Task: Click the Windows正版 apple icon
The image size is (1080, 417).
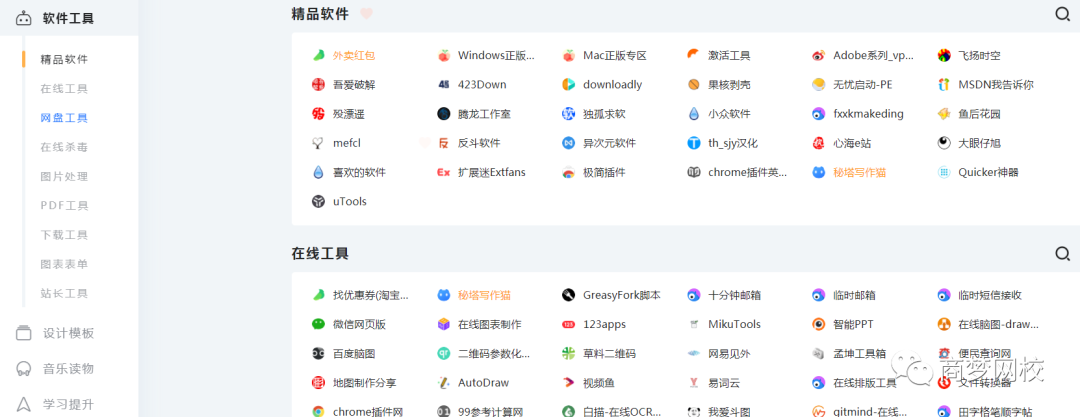Action: [x=443, y=55]
